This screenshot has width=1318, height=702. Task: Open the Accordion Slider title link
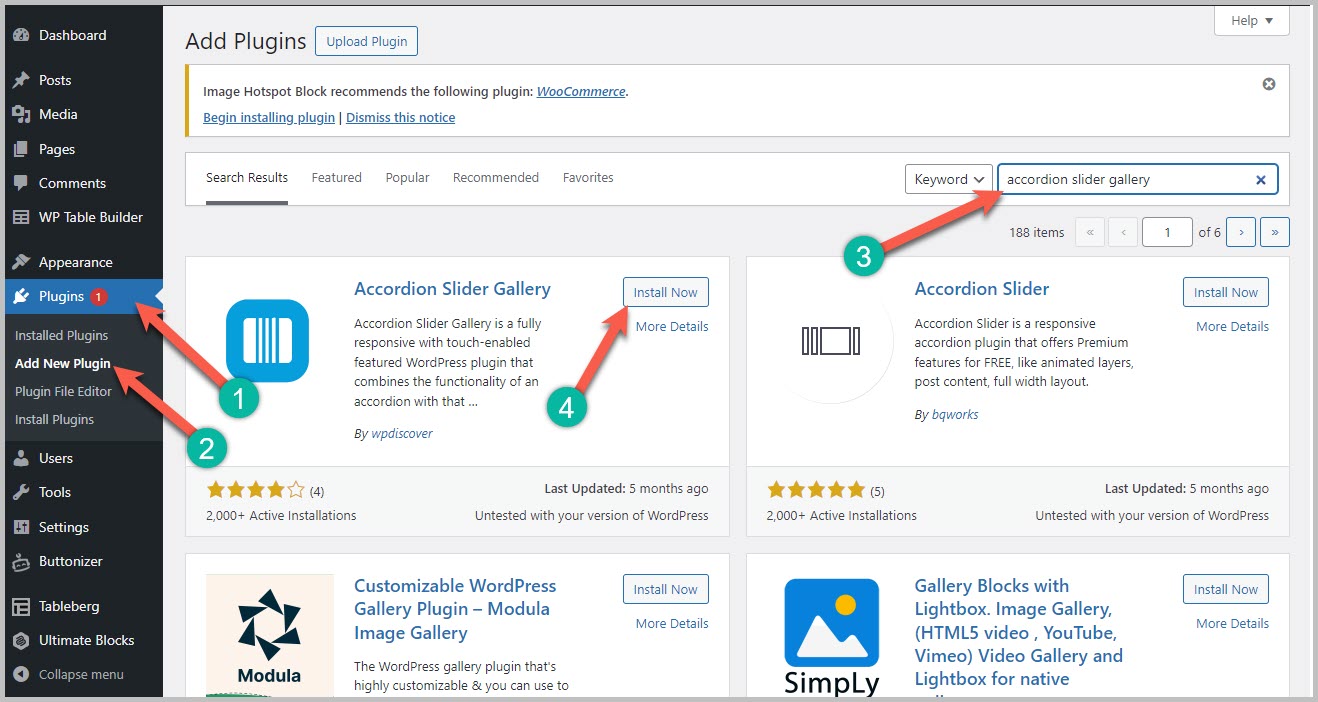pos(982,289)
